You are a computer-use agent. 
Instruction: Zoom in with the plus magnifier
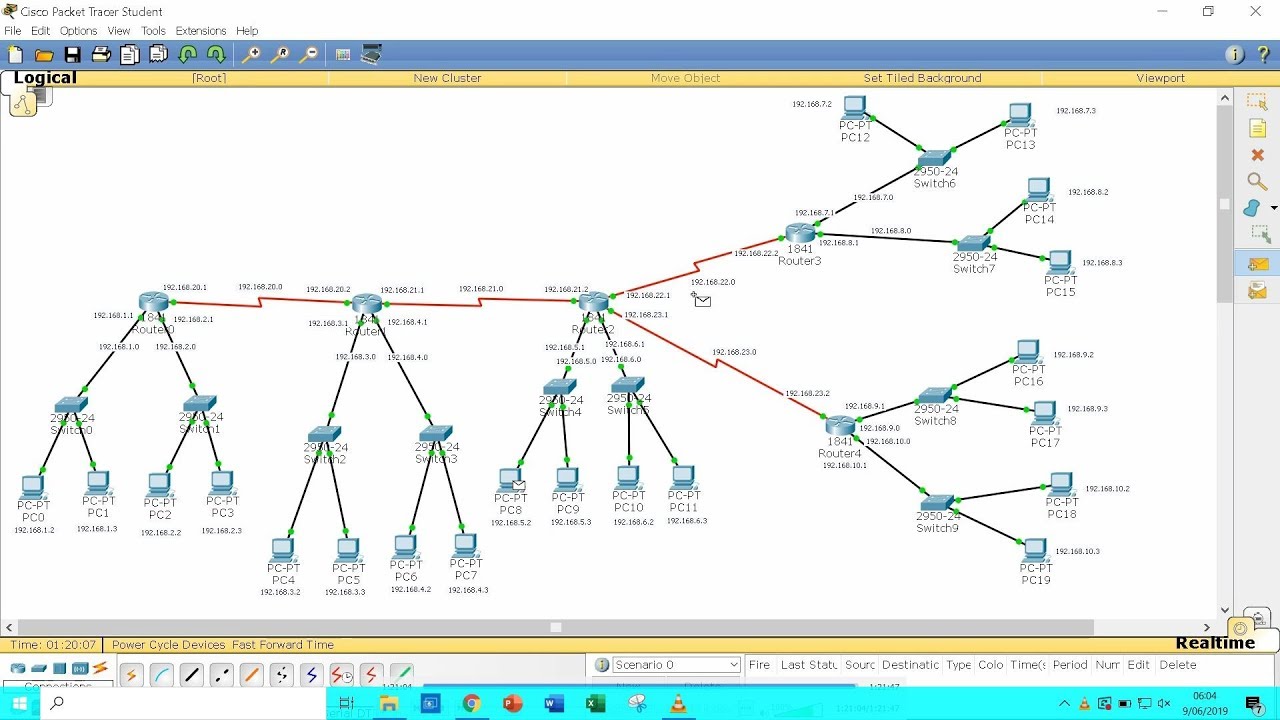coord(251,54)
